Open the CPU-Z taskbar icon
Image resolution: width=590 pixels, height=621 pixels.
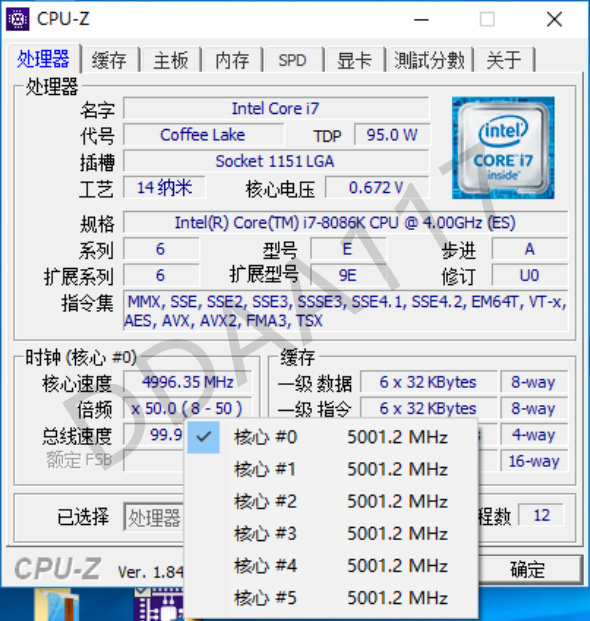(x=159, y=604)
